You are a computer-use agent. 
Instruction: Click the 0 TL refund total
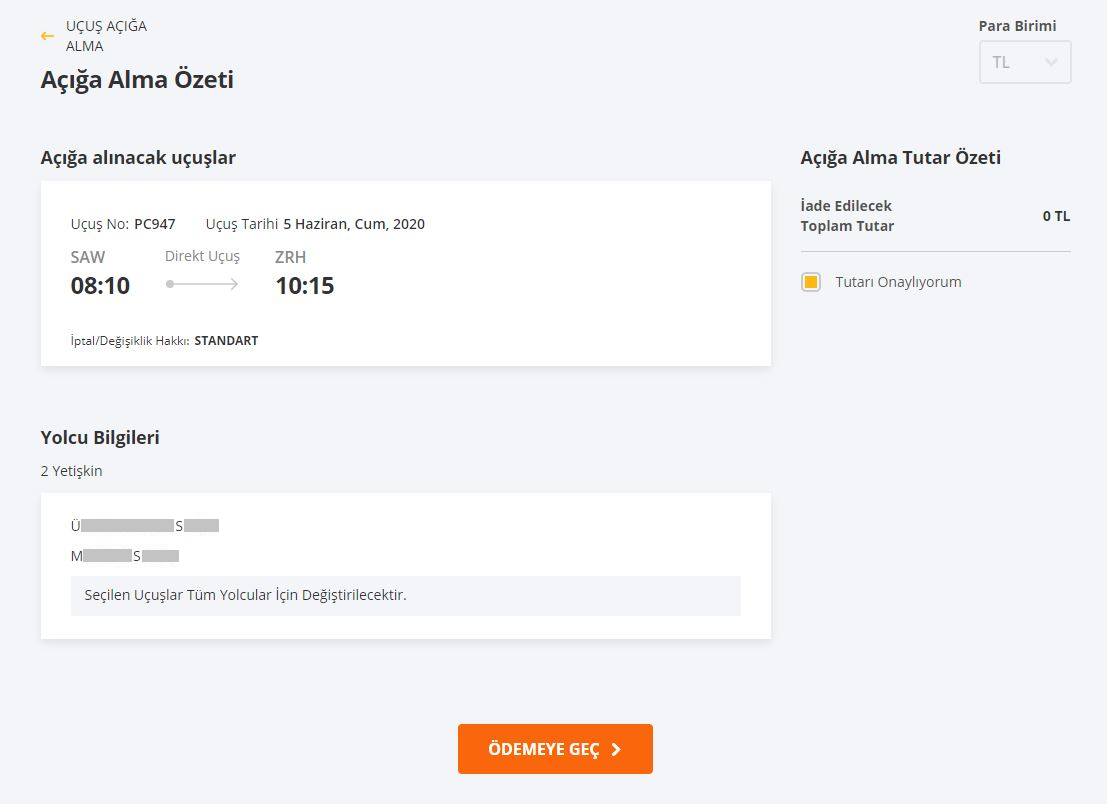click(x=1055, y=216)
